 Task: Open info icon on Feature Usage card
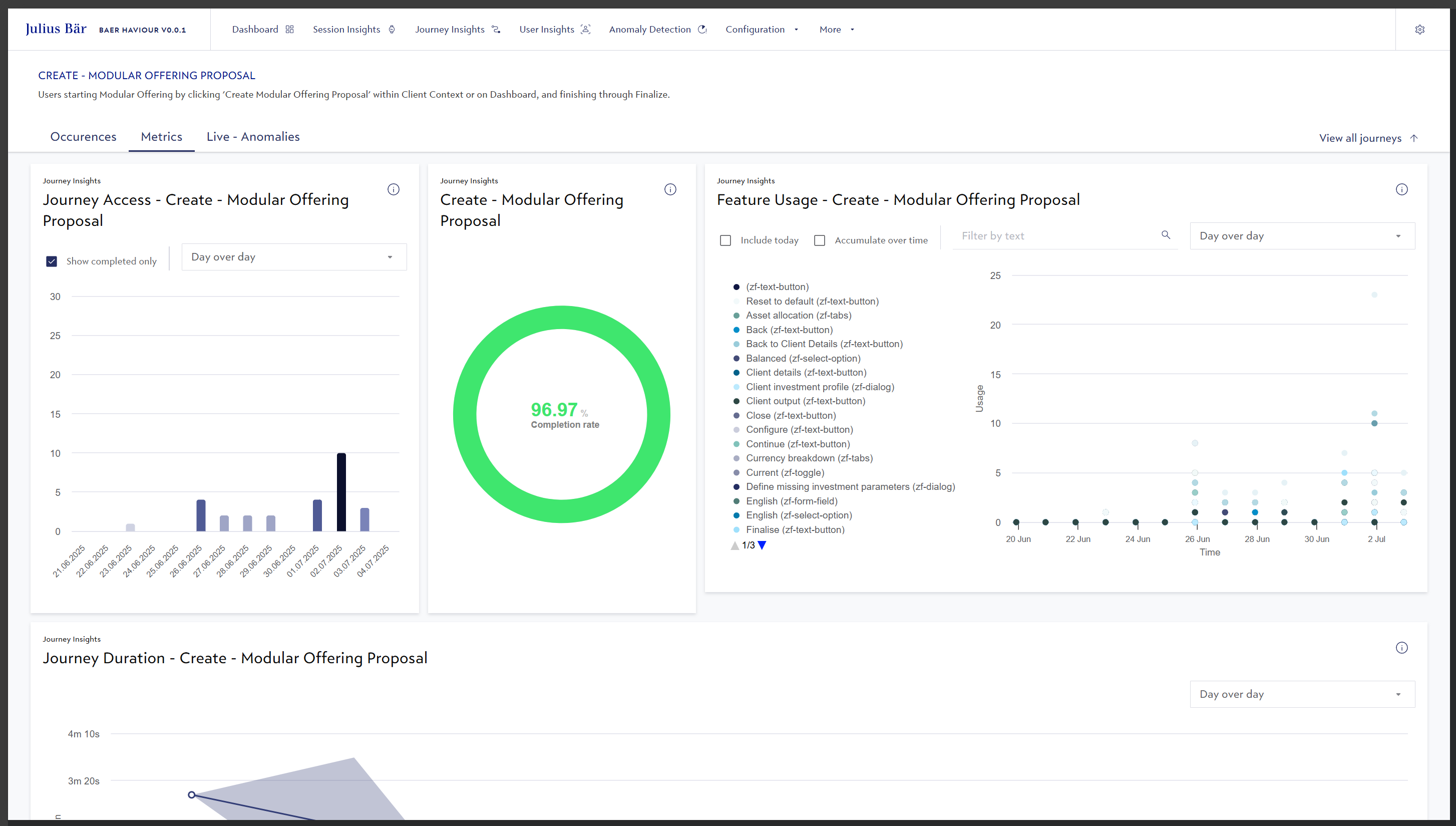click(1401, 189)
